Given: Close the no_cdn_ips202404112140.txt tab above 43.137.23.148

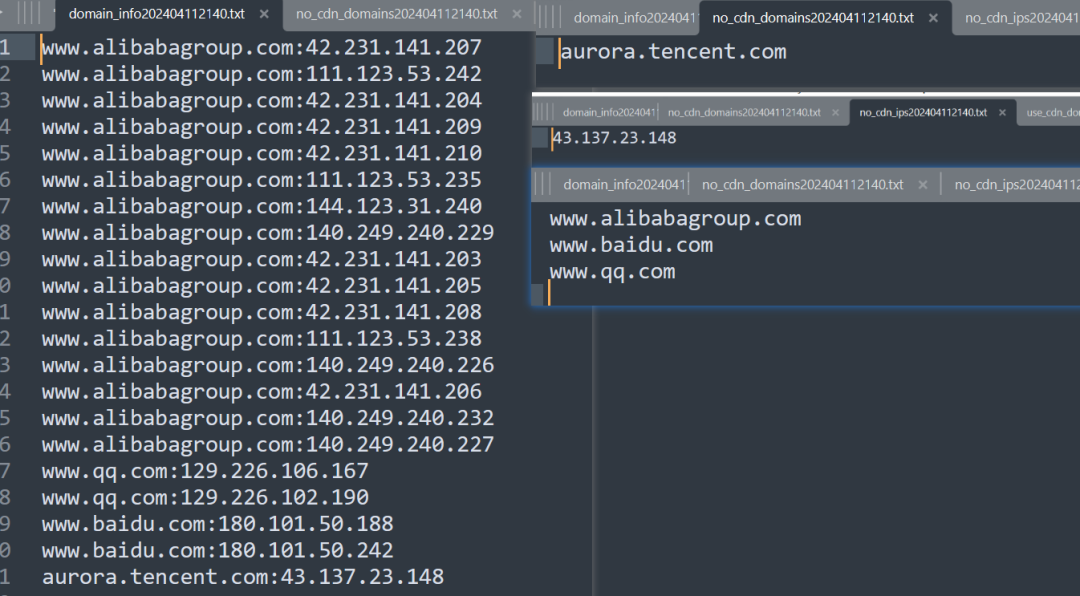Looking at the screenshot, I should coord(1004,113).
